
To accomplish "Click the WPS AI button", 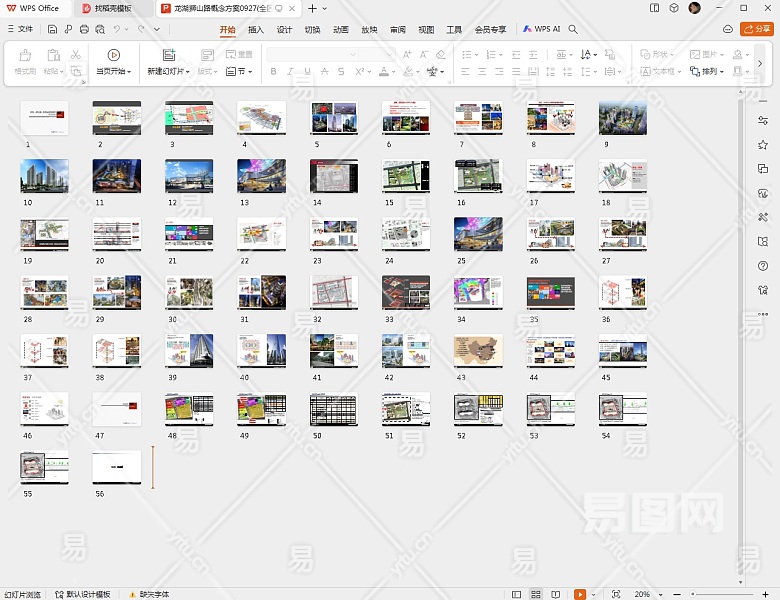I will (x=542, y=30).
